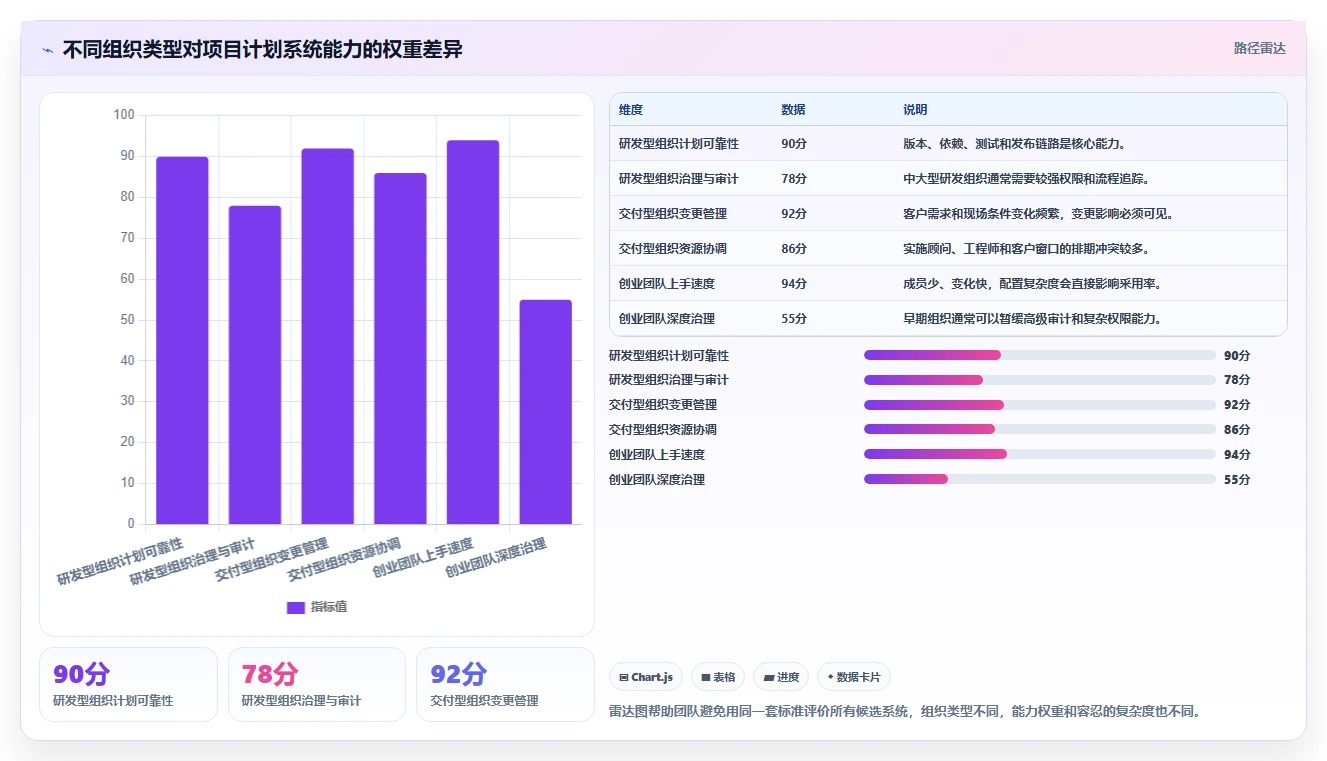Click the 数据 column header
This screenshot has height=761, width=1327.
tap(793, 110)
